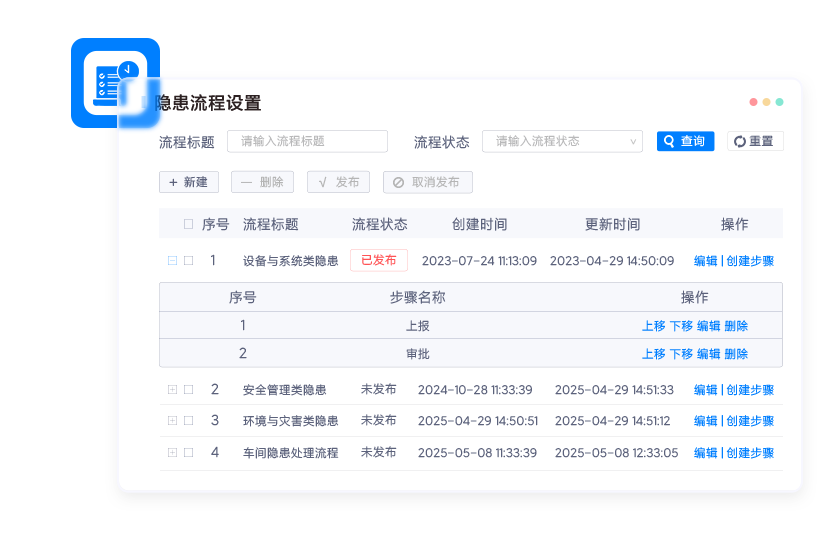Collapse the 设备与系统类隐患 row
Image resolution: width=827 pixels, height=545 pixels.
[x=172, y=261]
